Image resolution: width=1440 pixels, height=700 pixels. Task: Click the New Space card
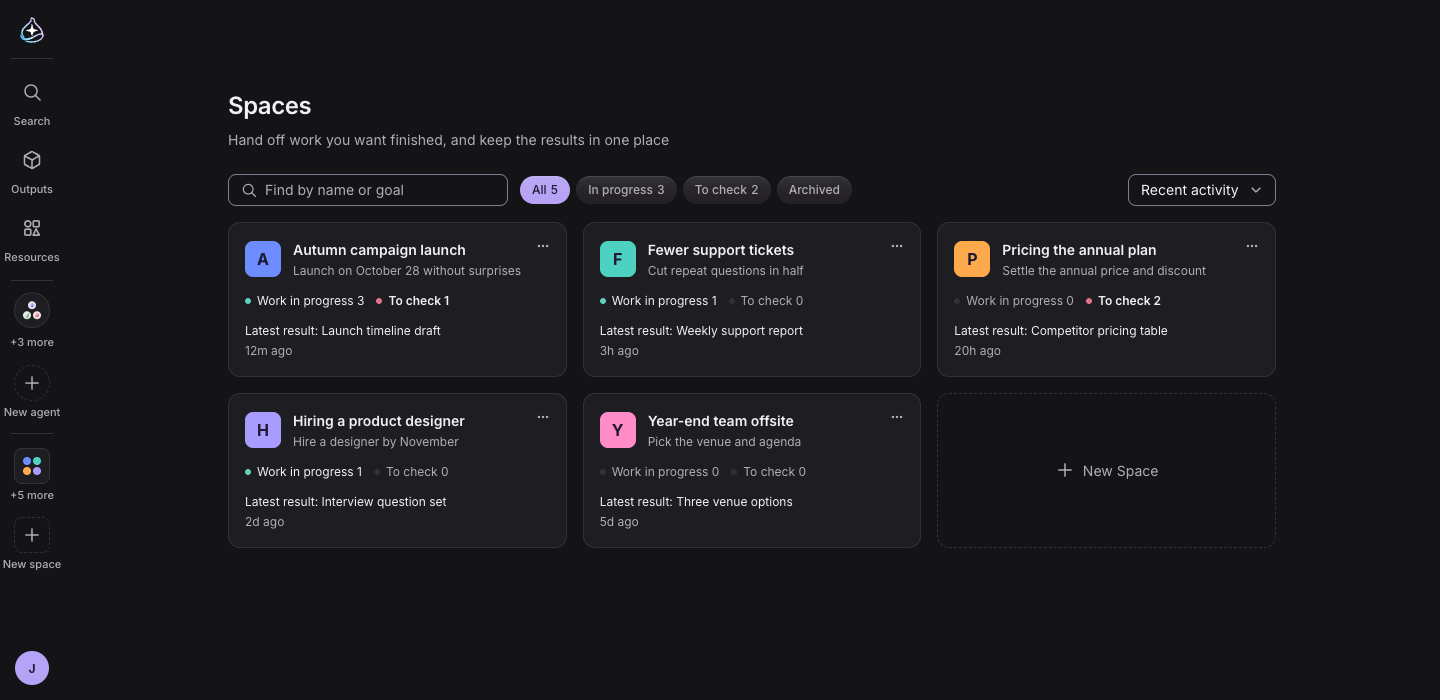pyautogui.click(x=1106, y=470)
